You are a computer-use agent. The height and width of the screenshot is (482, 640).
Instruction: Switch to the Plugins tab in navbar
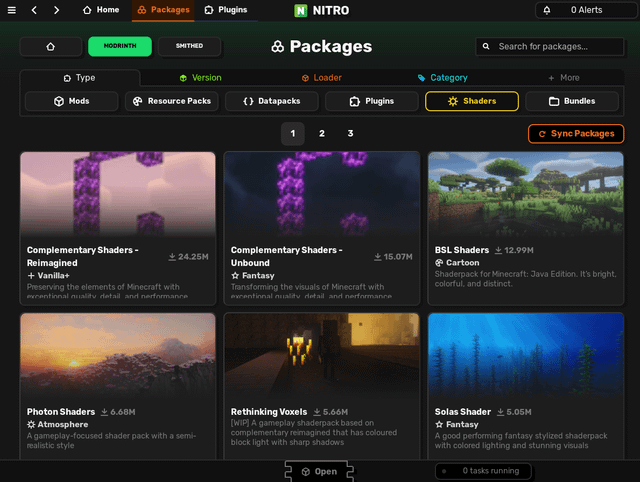tap(225, 10)
